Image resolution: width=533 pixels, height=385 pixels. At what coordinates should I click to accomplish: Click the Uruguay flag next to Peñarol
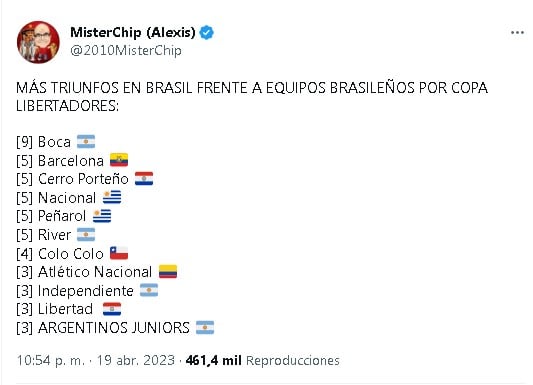point(102,216)
